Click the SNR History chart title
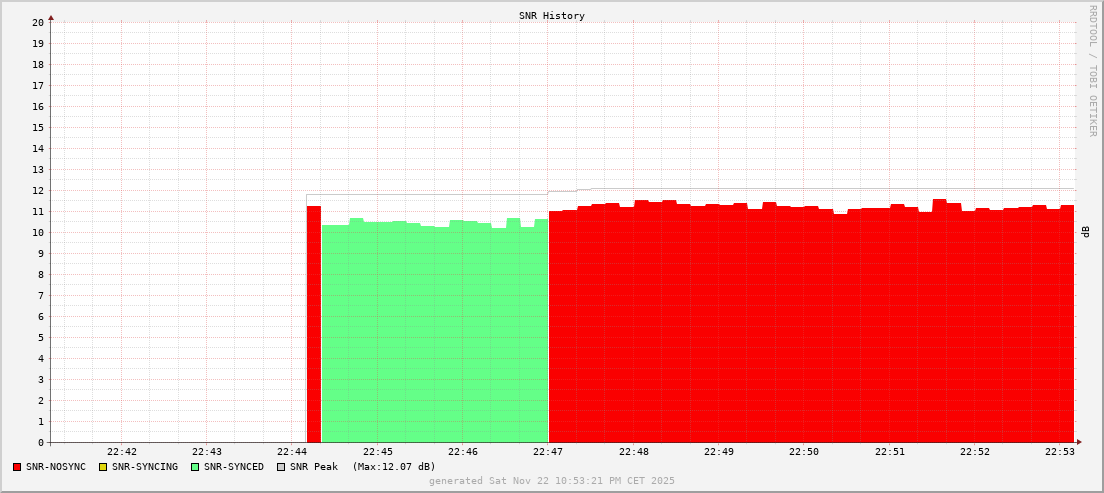 (552, 16)
